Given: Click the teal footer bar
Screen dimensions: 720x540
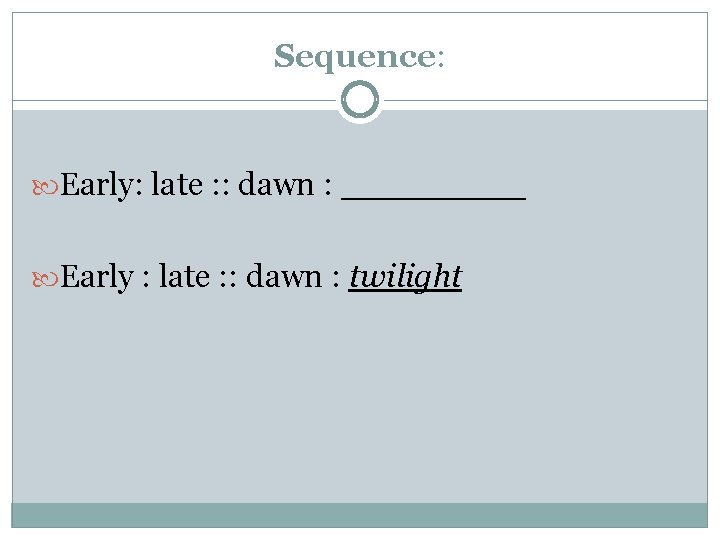Looking at the screenshot, I should 360,514.
